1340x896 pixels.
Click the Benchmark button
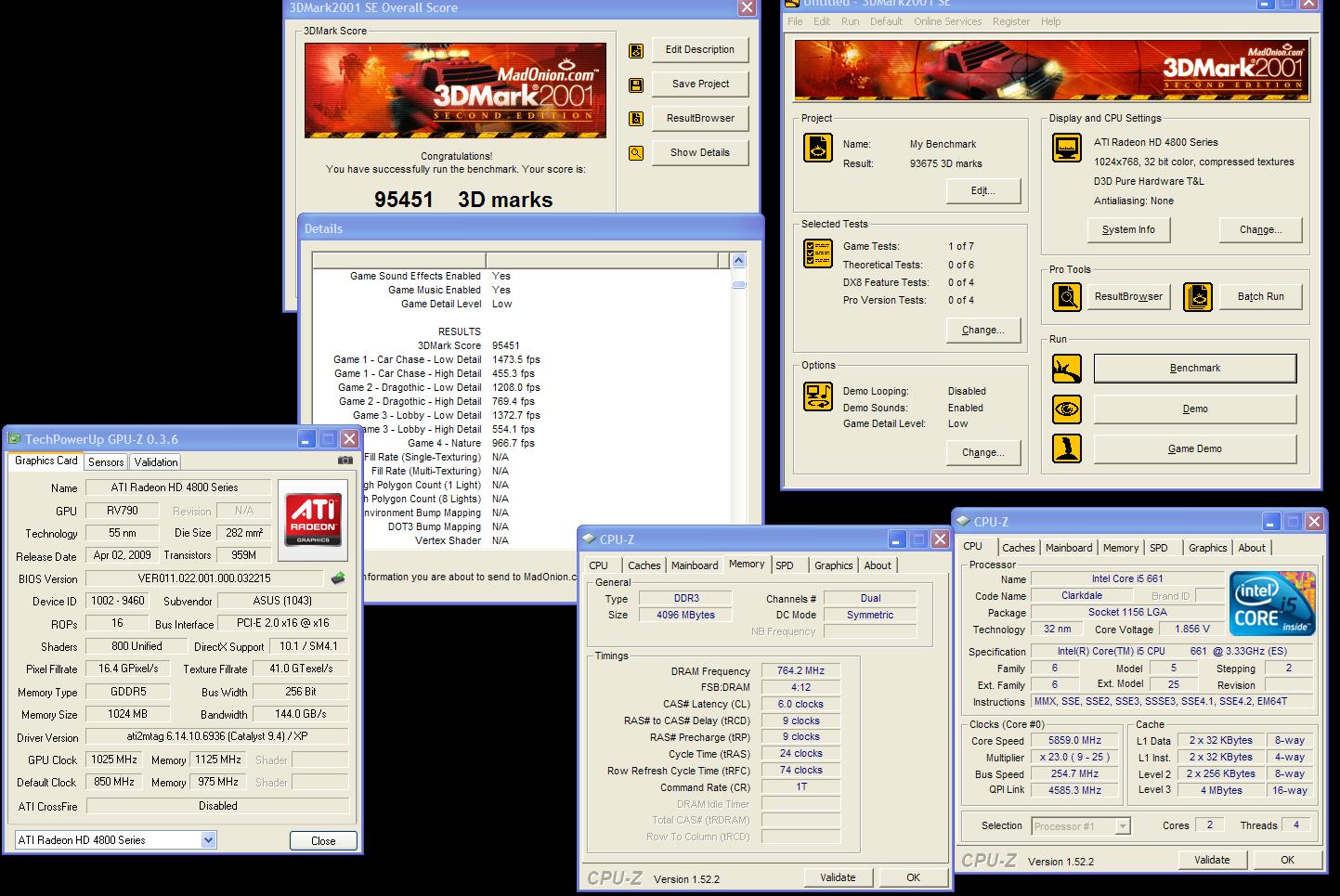1195,369
